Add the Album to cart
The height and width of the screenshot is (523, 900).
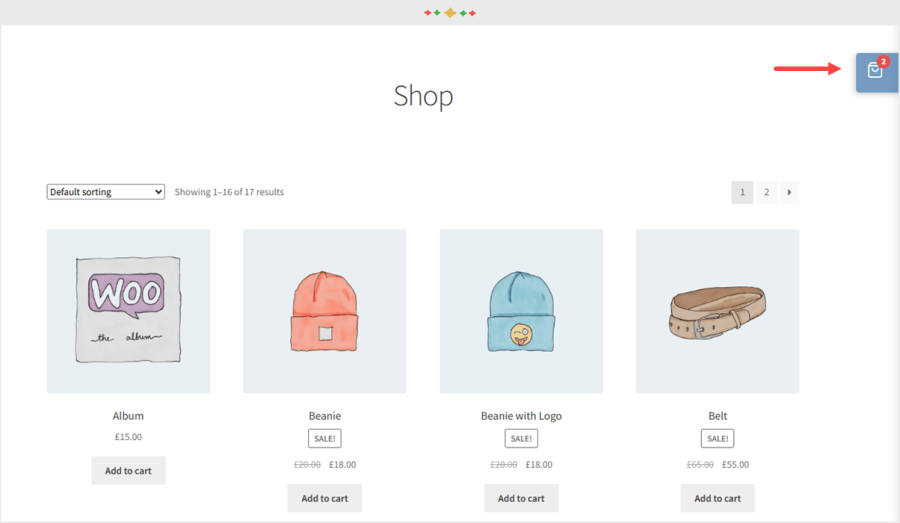coord(128,471)
